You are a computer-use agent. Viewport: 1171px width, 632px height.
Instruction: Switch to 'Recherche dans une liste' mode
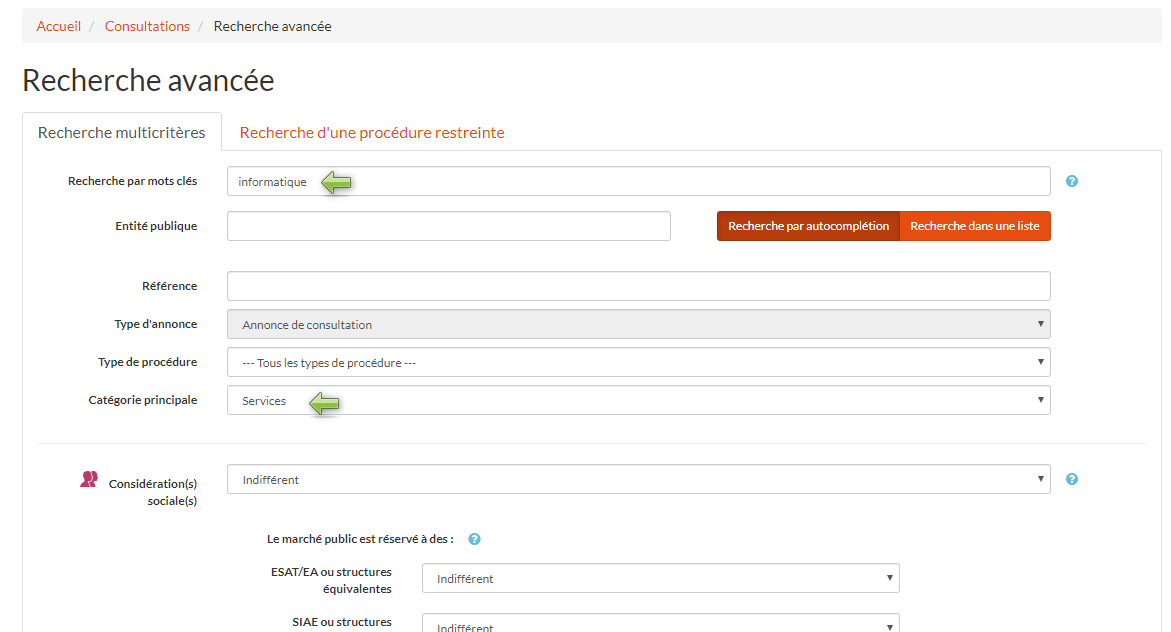click(x=974, y=226)
